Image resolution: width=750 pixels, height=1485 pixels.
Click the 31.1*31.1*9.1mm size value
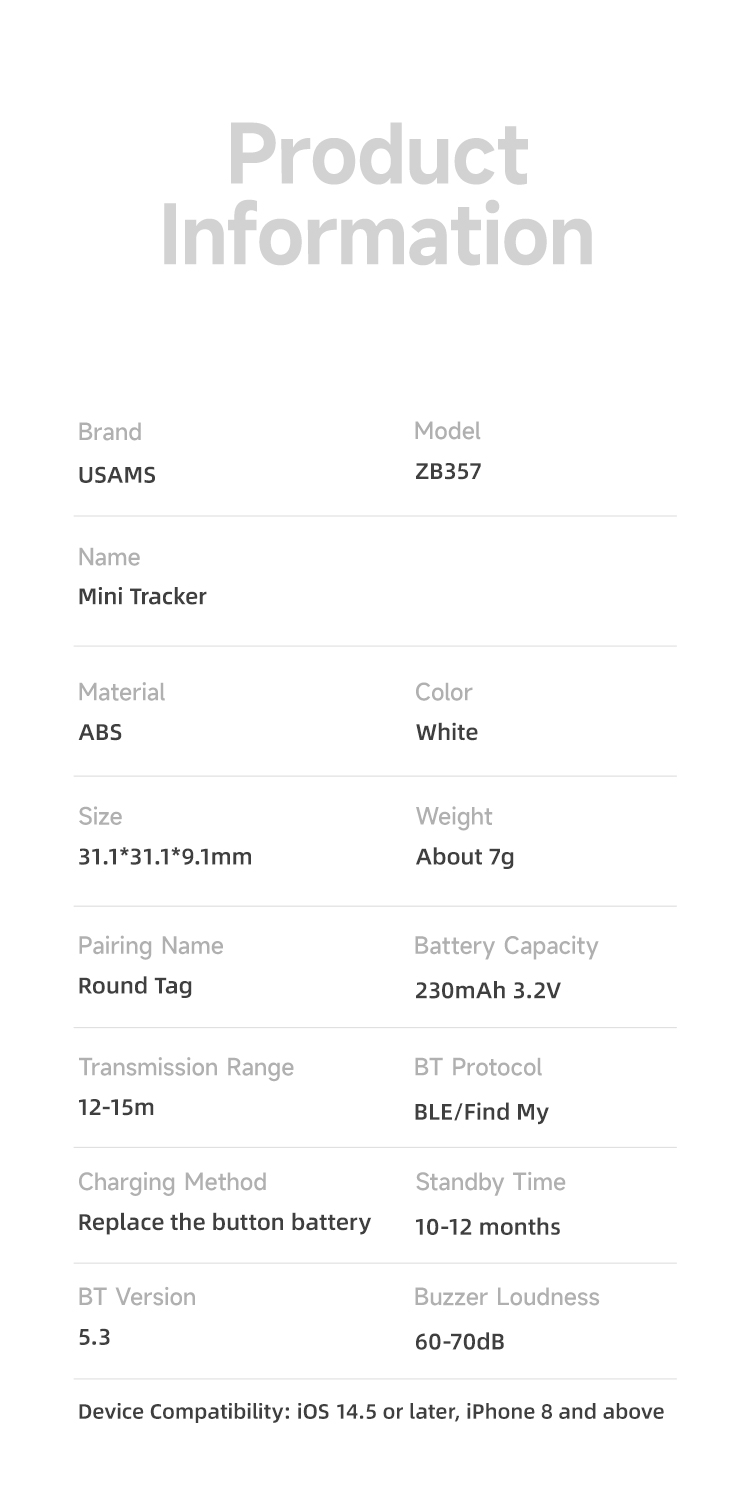point(165,857)
